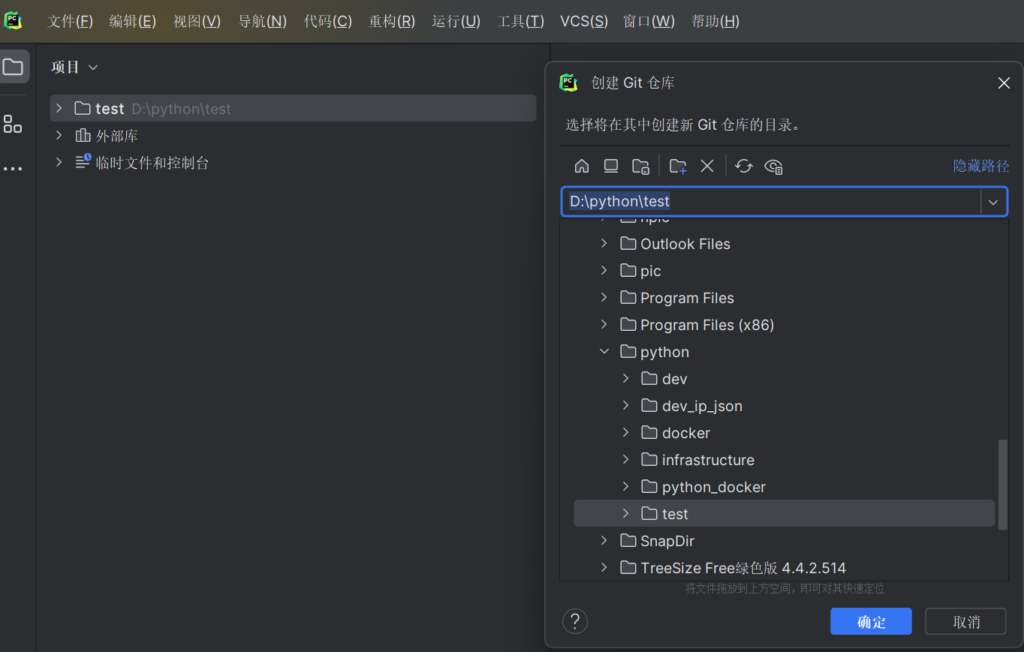Open the Project tool window icon
Viewport: 1024px width, 652px height.
click(x=13, y=67)
